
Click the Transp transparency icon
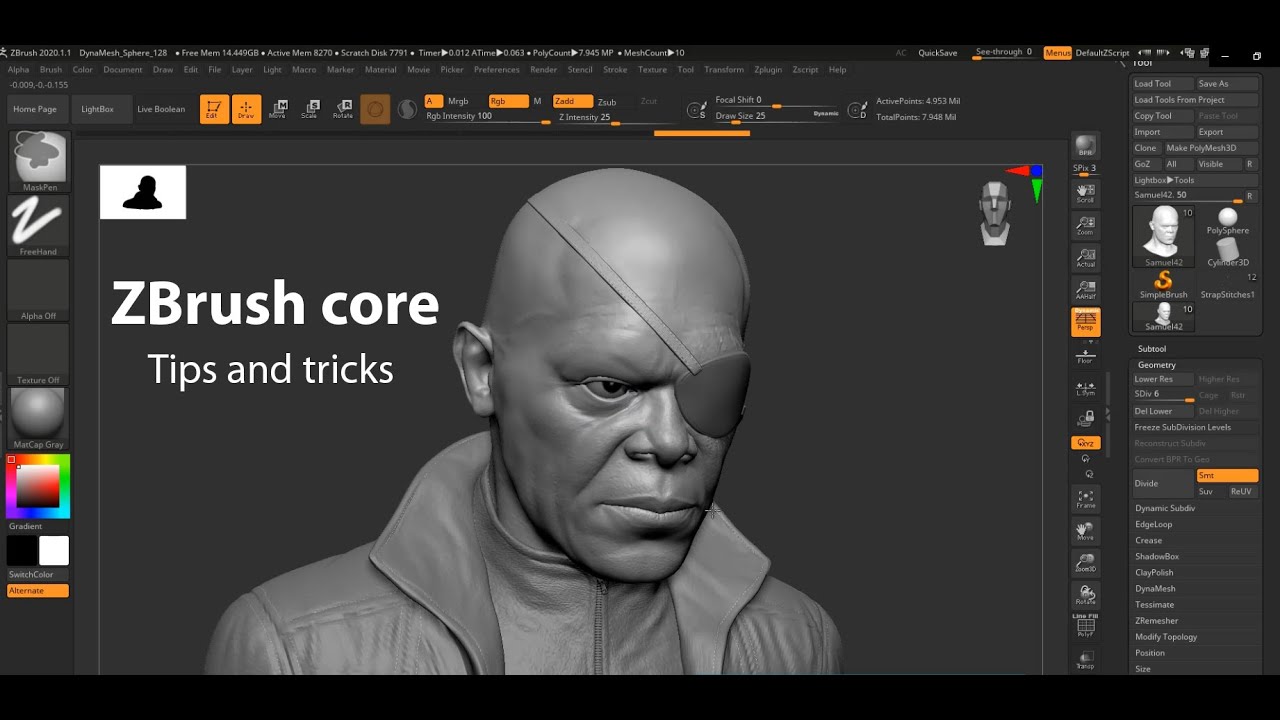click(1085, 658)
